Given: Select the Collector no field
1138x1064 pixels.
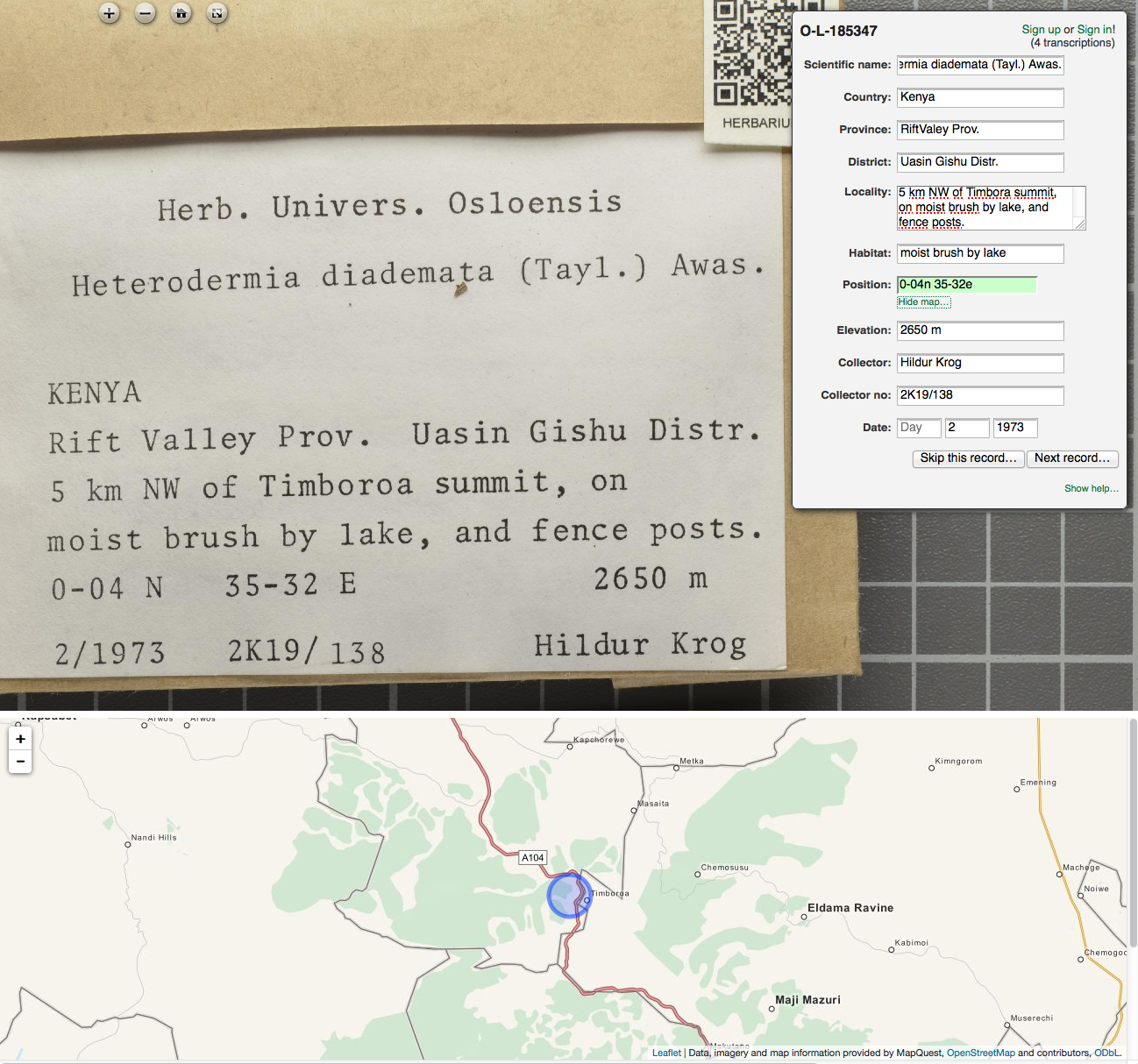Looking at the screenshot, I should pyautogui.click(x=979, y=395).
